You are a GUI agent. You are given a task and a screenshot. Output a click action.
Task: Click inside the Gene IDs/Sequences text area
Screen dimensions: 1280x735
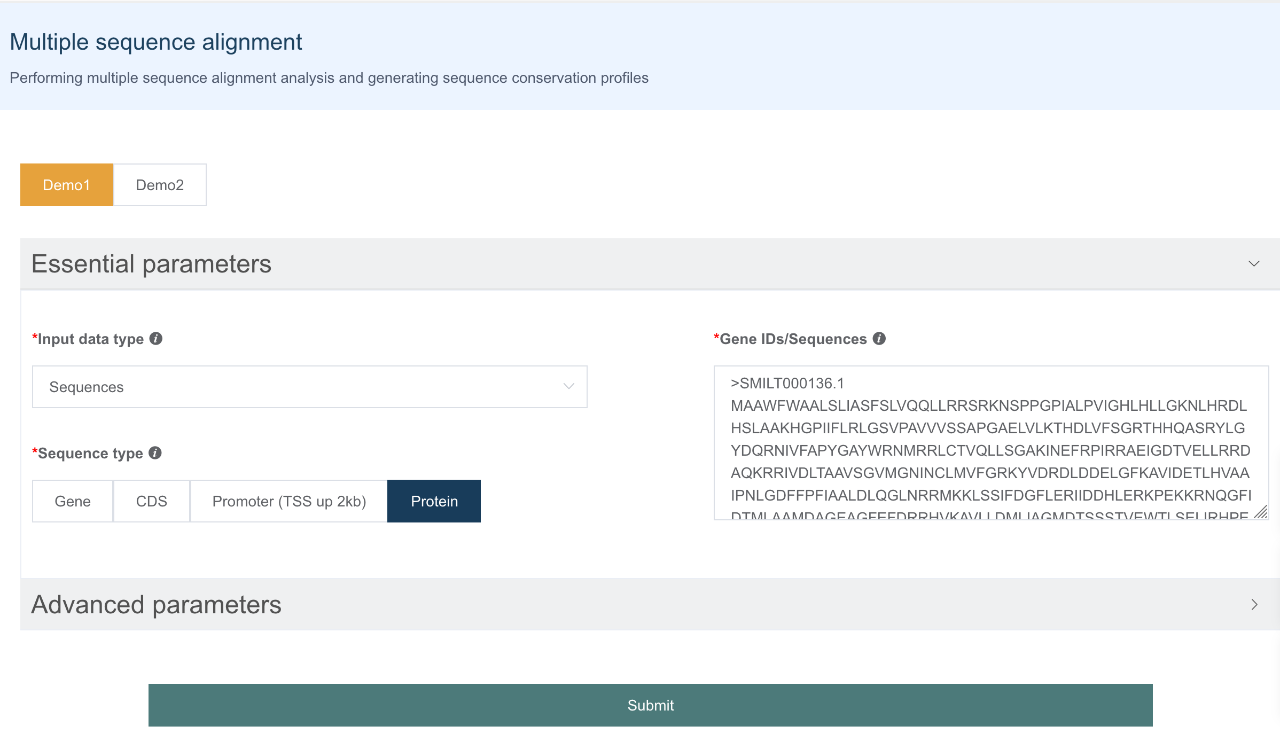pos(991,443)
